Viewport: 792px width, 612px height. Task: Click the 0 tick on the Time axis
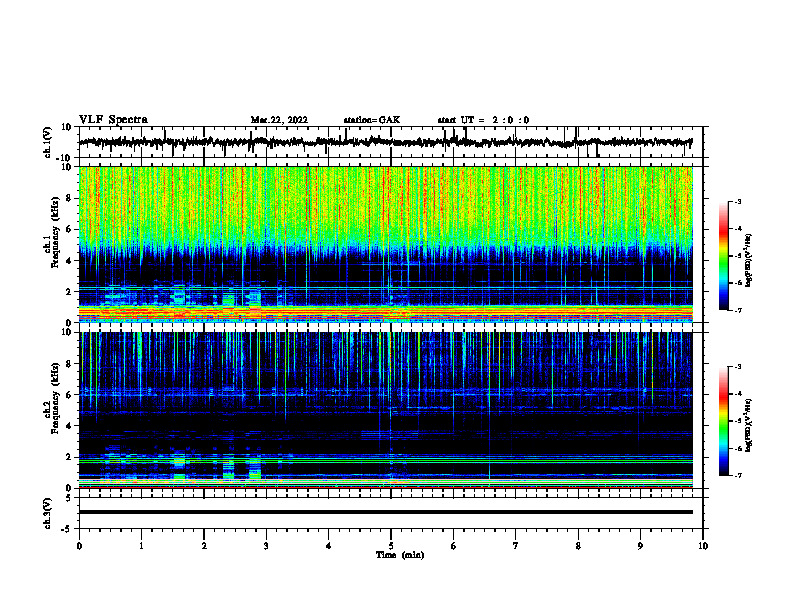pos(79,546)
